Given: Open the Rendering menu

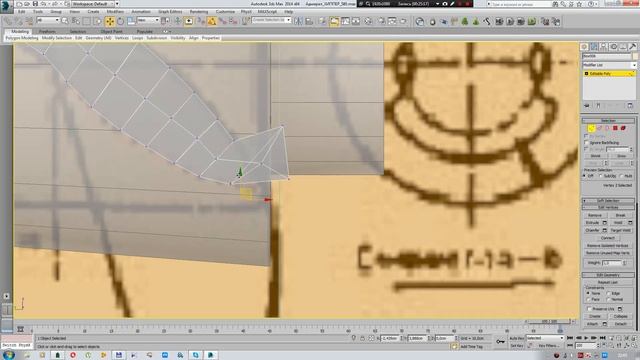Looking at the screenshot, I should click(199, 11).
